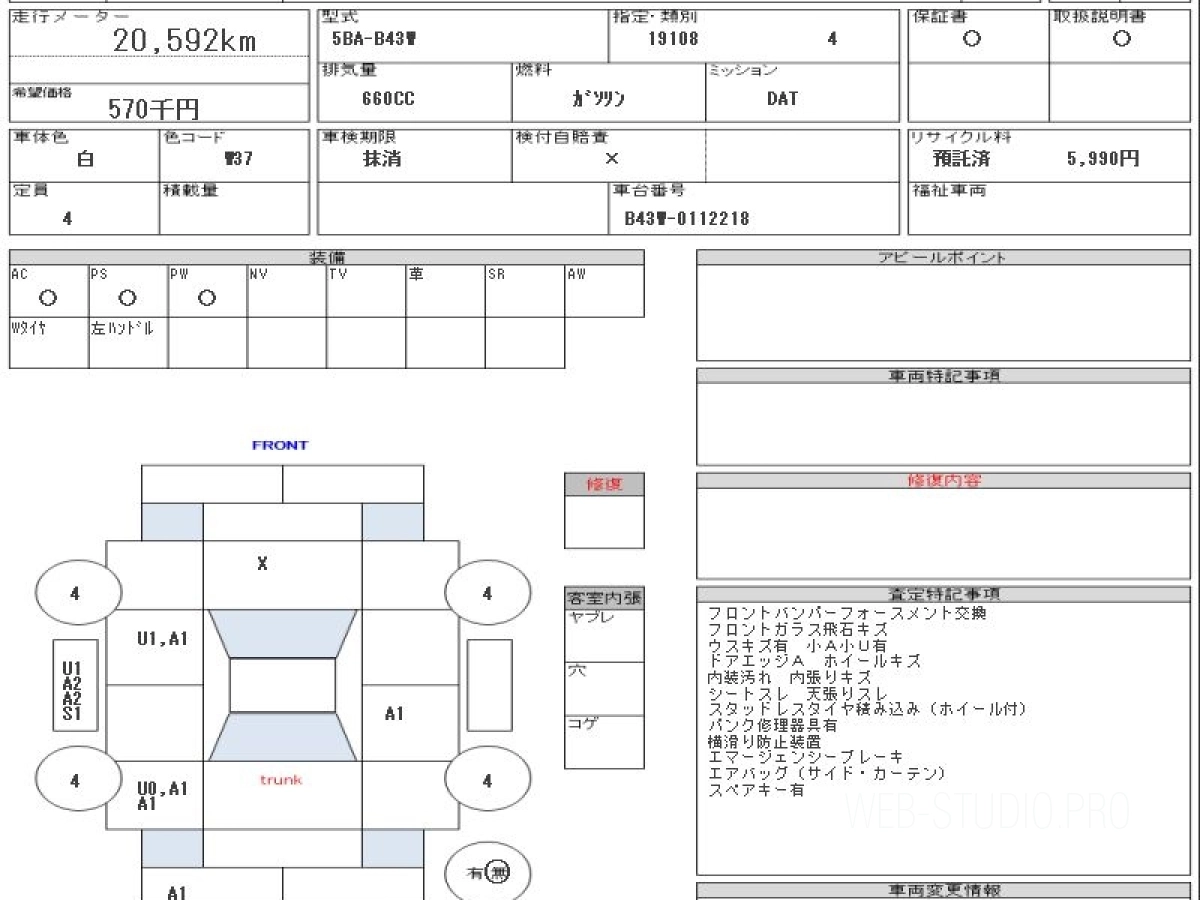Select note 横滑り防止装置
Image resolution: width=1200 pixels, height=900 pixels.
pyautogui.click(x=764, y=741)
